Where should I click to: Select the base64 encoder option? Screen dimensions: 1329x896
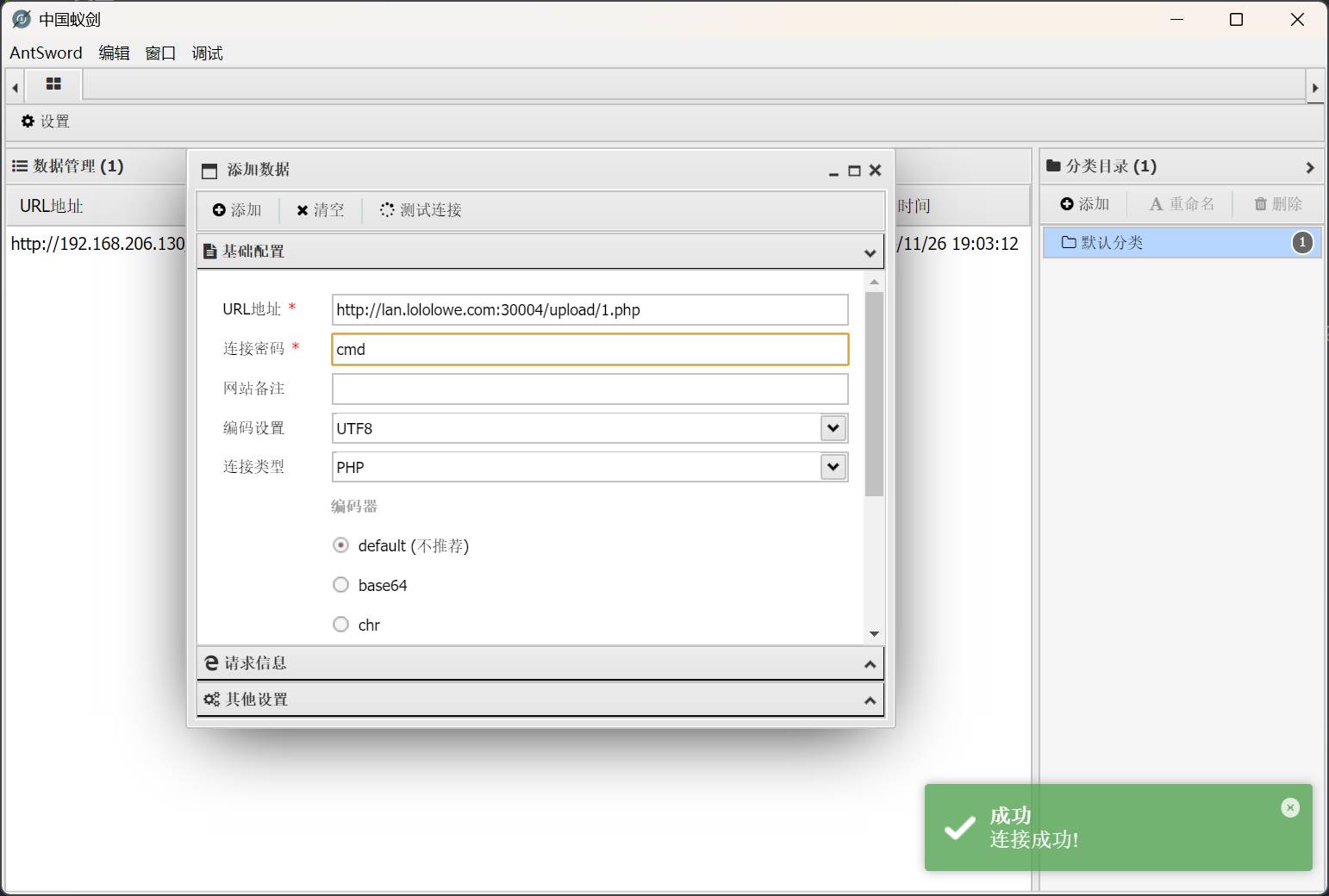coord(341,585)
